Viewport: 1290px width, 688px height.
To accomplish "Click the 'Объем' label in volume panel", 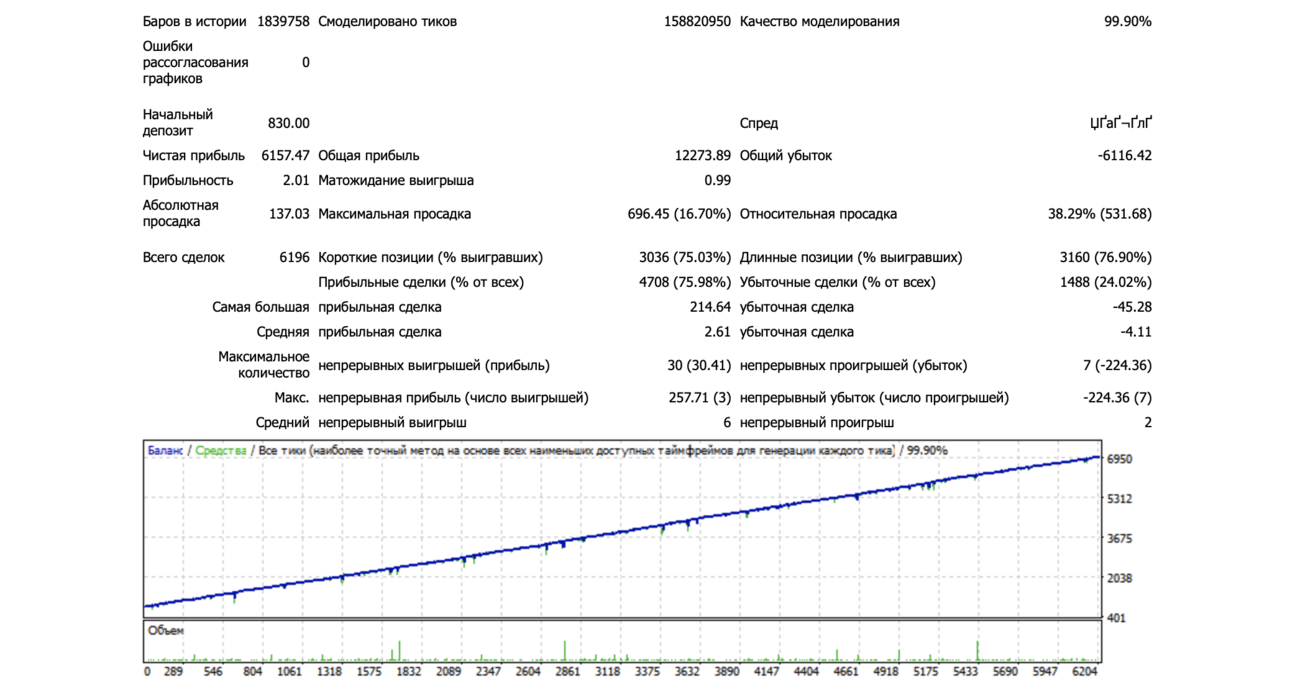I will click(165, 631).
